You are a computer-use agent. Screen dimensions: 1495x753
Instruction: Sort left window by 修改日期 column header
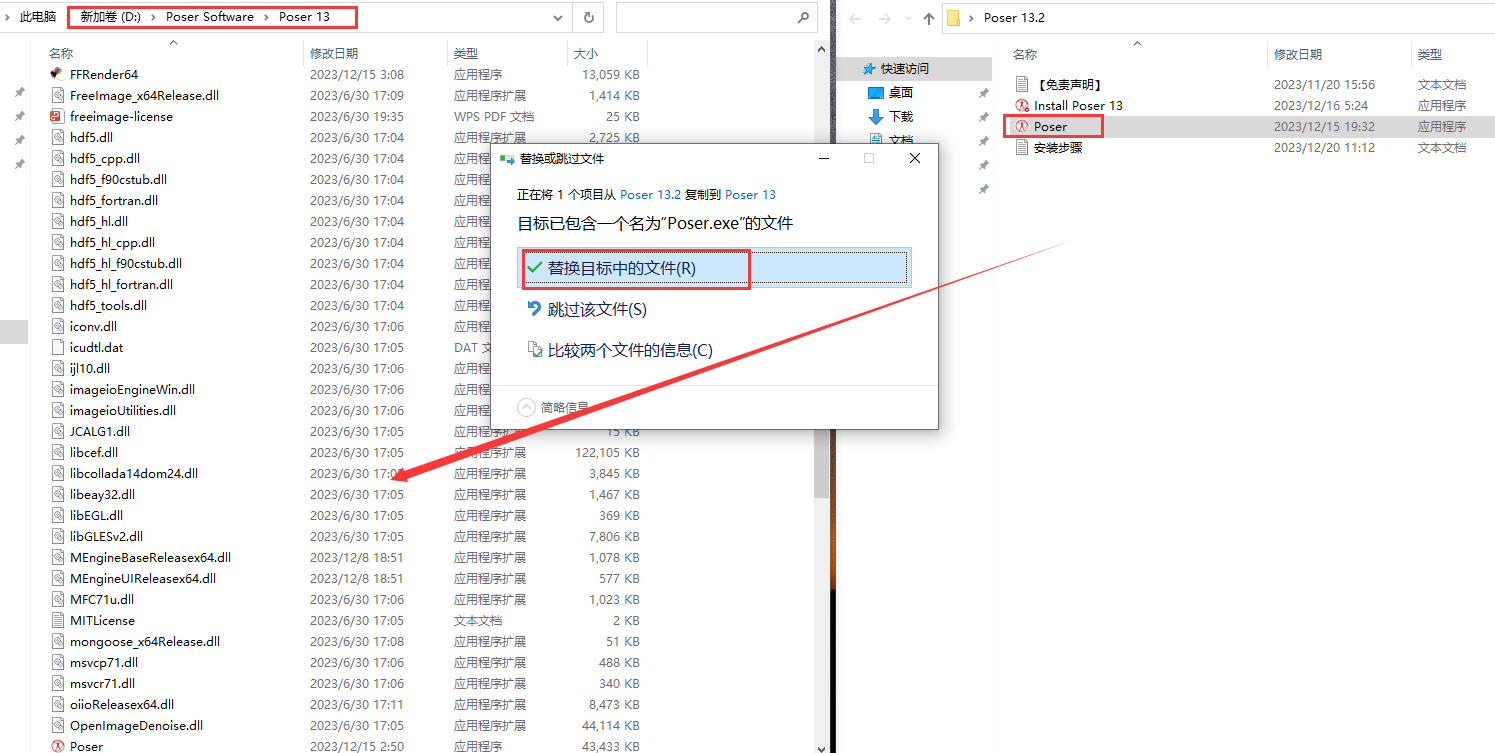pyautogui.click(x=334, y=54)
